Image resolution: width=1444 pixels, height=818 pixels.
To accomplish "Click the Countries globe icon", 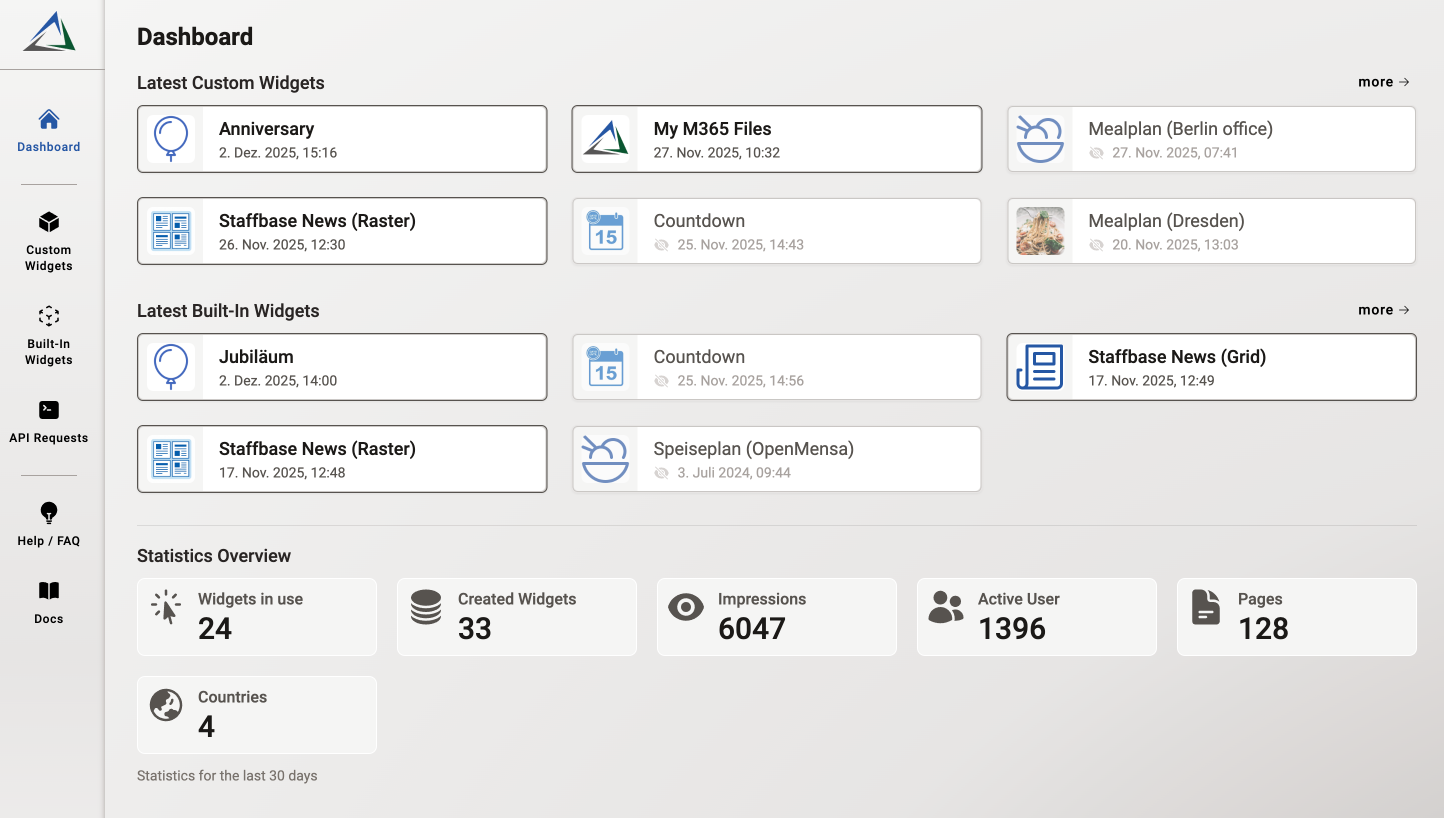I will point(166,705).
